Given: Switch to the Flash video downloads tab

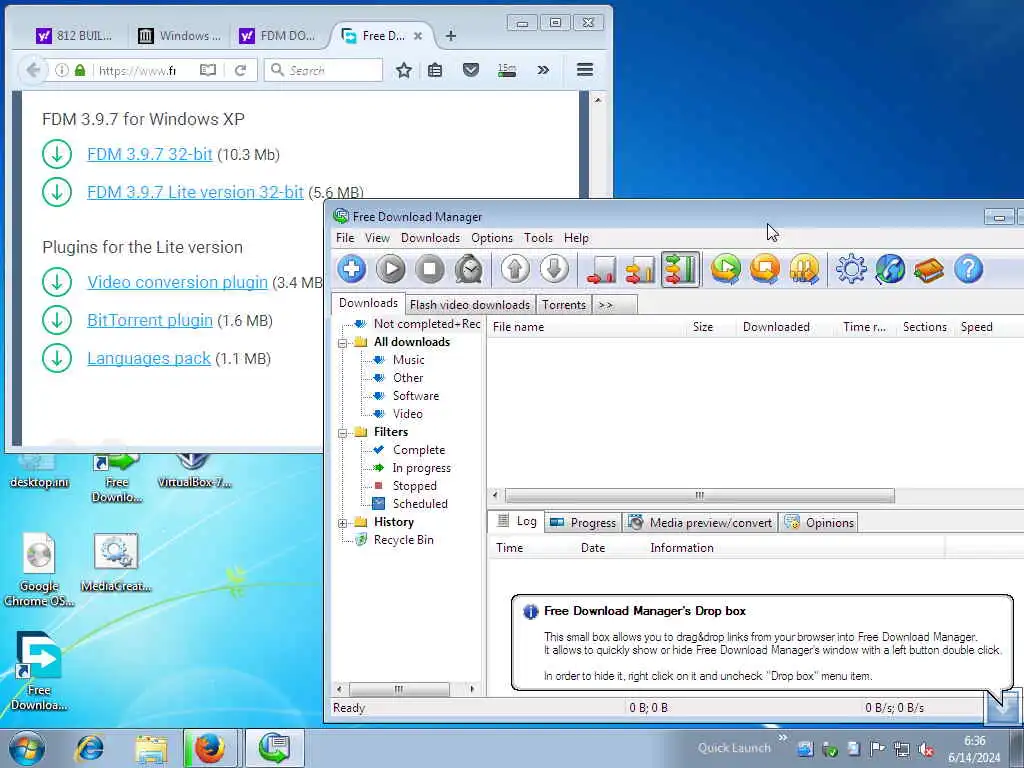Looking at the screenshot, I should (470, 305).
